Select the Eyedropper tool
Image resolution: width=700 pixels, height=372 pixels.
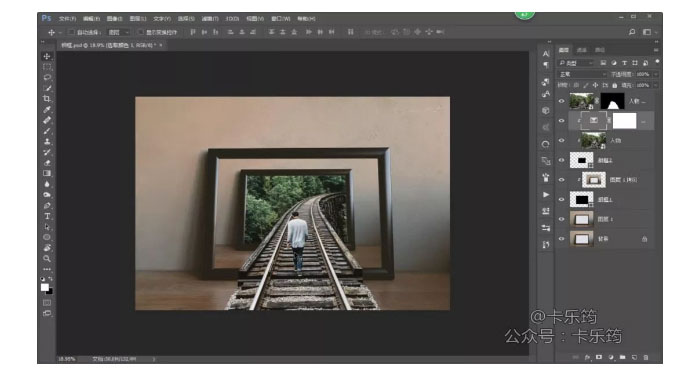[47, 109]
